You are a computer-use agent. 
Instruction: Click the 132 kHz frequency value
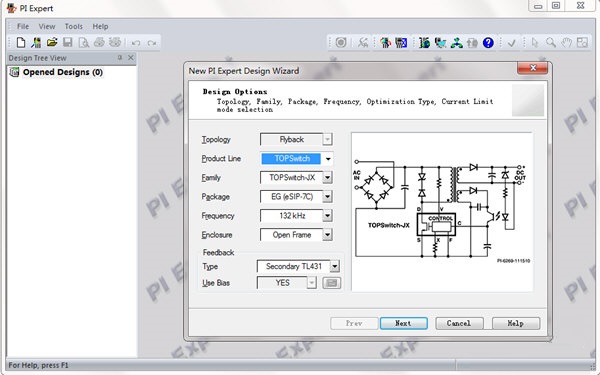[292, 216]
